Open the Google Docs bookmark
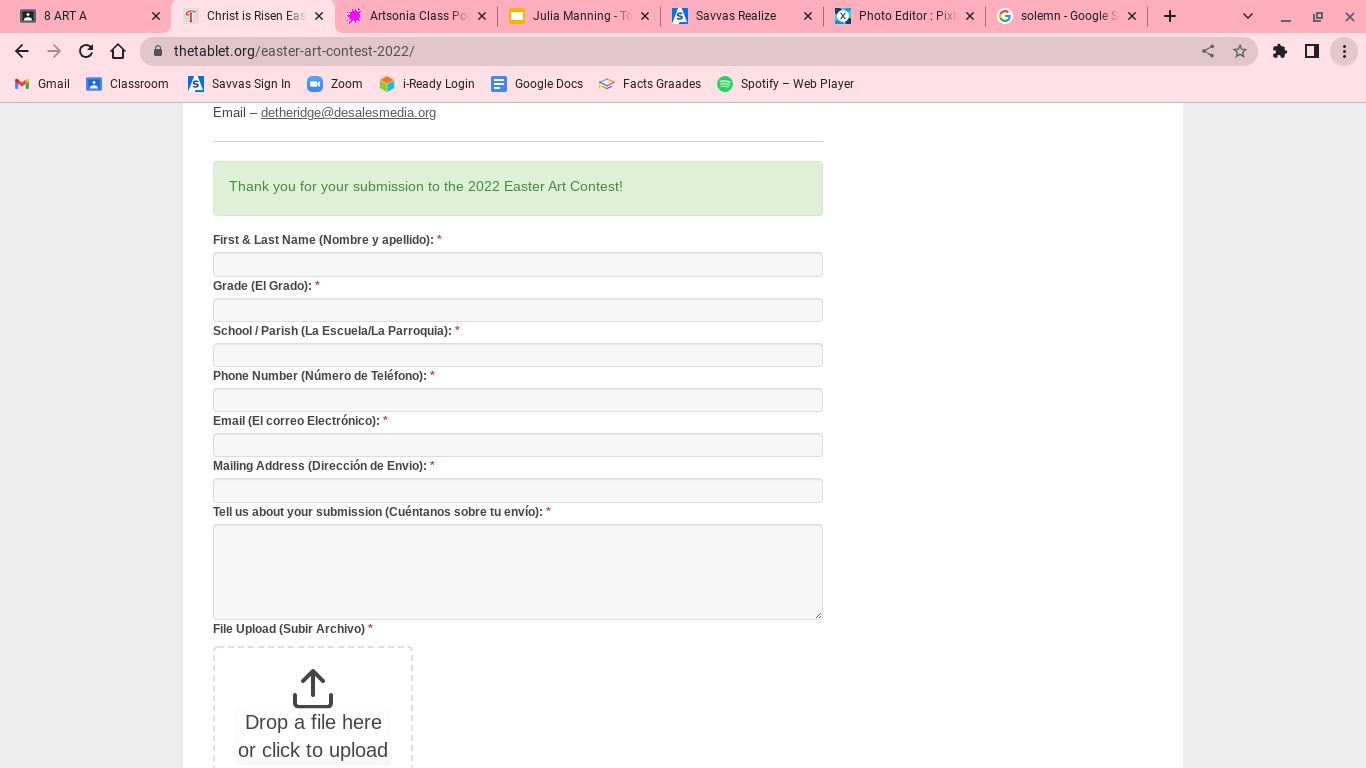This screenshot has width=1366, height=768. pyautogui.click(x=537, y=84)
